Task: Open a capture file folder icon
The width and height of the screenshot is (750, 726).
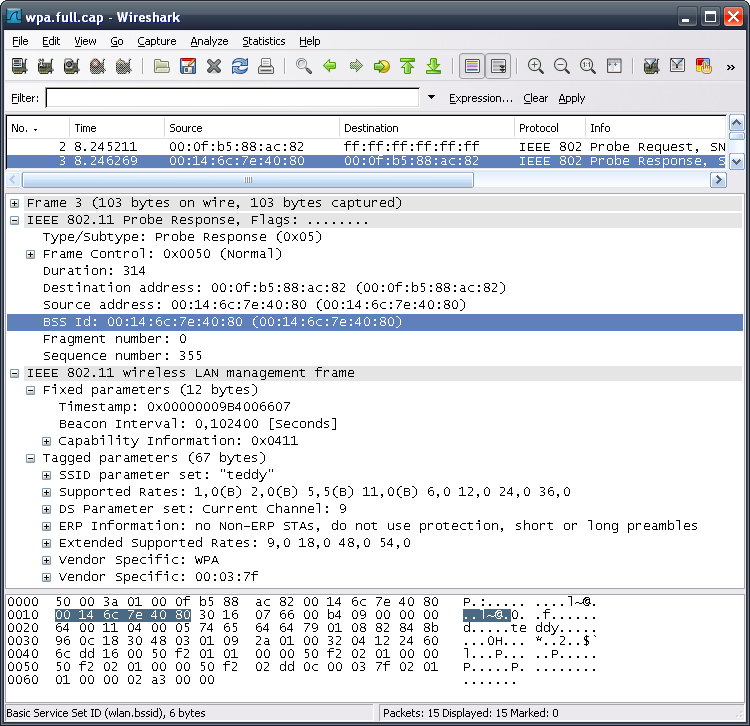Action: tap(162, 66)
